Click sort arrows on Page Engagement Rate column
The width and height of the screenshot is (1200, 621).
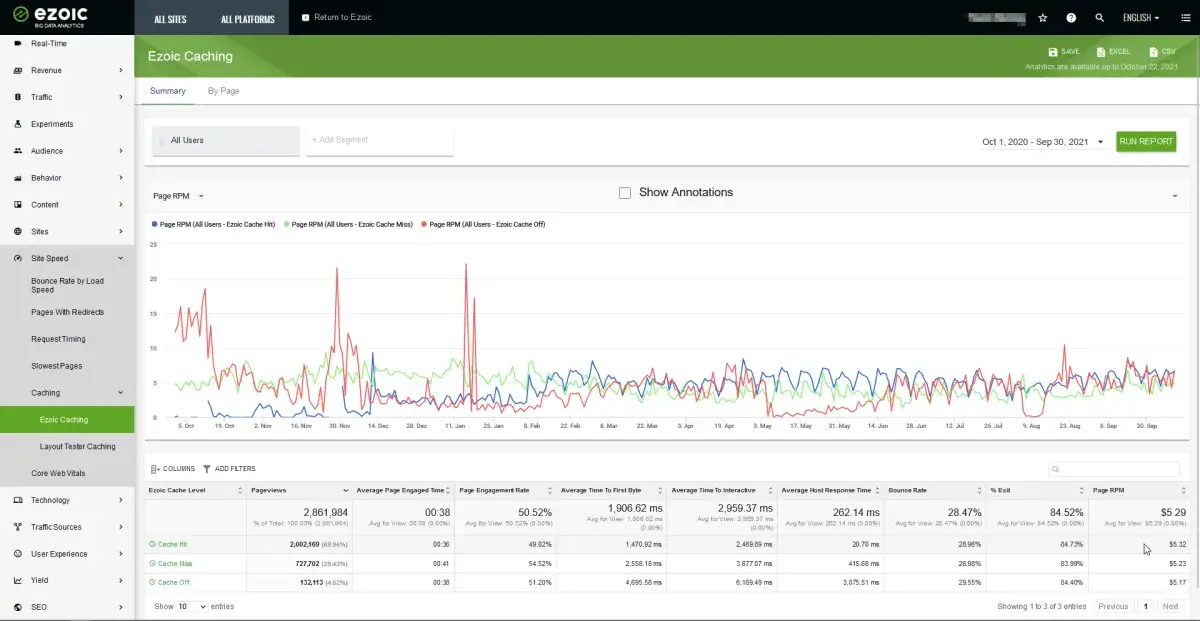549,491
